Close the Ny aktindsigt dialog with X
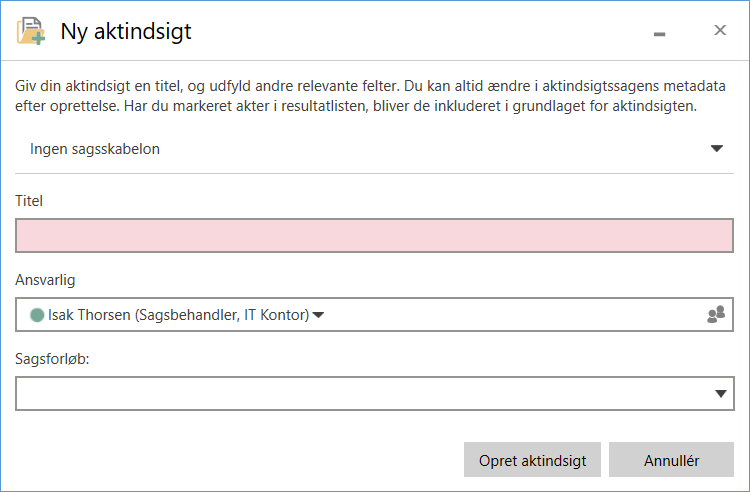750x492 pixels. [719, 31]
